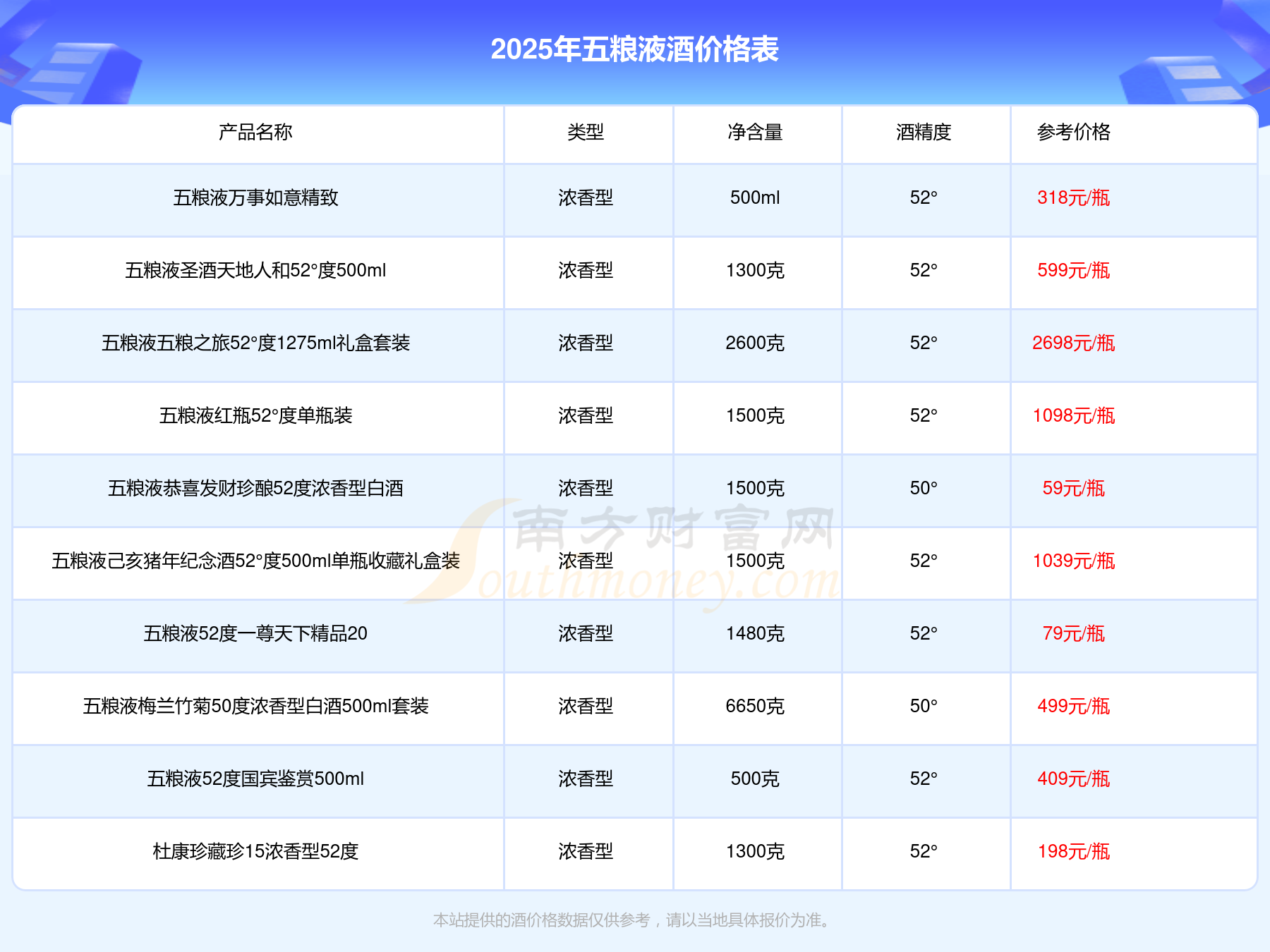Click price 318元/瓶
The height and width of the screenshot is (952, 1270).
coord(1074,197)
